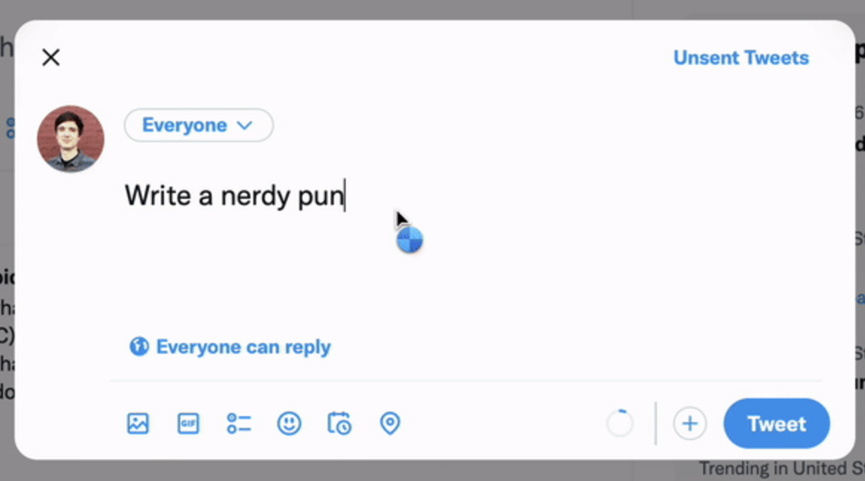Add another tweet with the plus button
The image size is (865, 481).
[689, 424]
